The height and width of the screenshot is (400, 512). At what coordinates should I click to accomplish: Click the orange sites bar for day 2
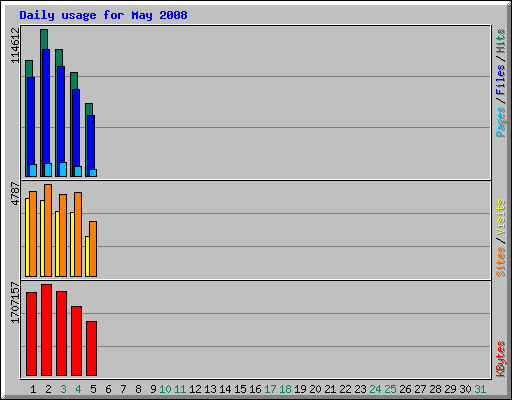point(48,230)
